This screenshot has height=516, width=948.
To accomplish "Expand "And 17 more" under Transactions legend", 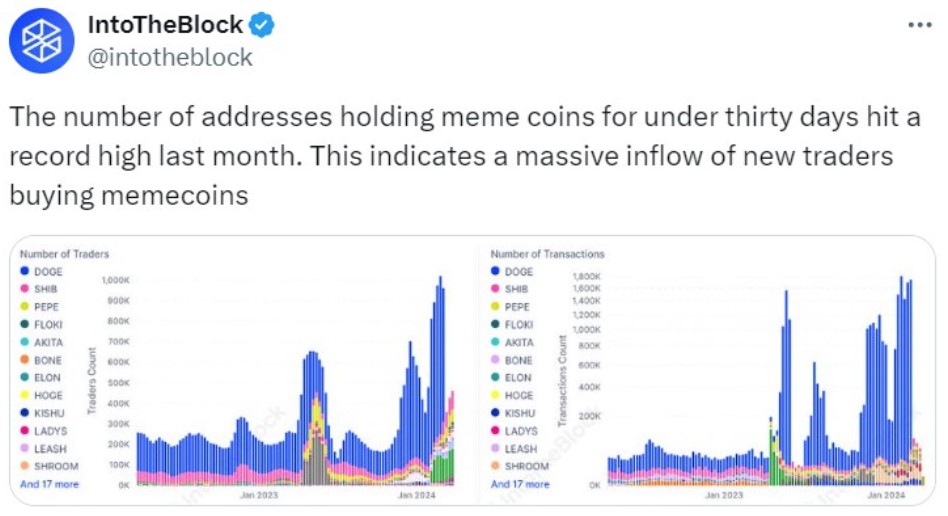I will [520, 484].
